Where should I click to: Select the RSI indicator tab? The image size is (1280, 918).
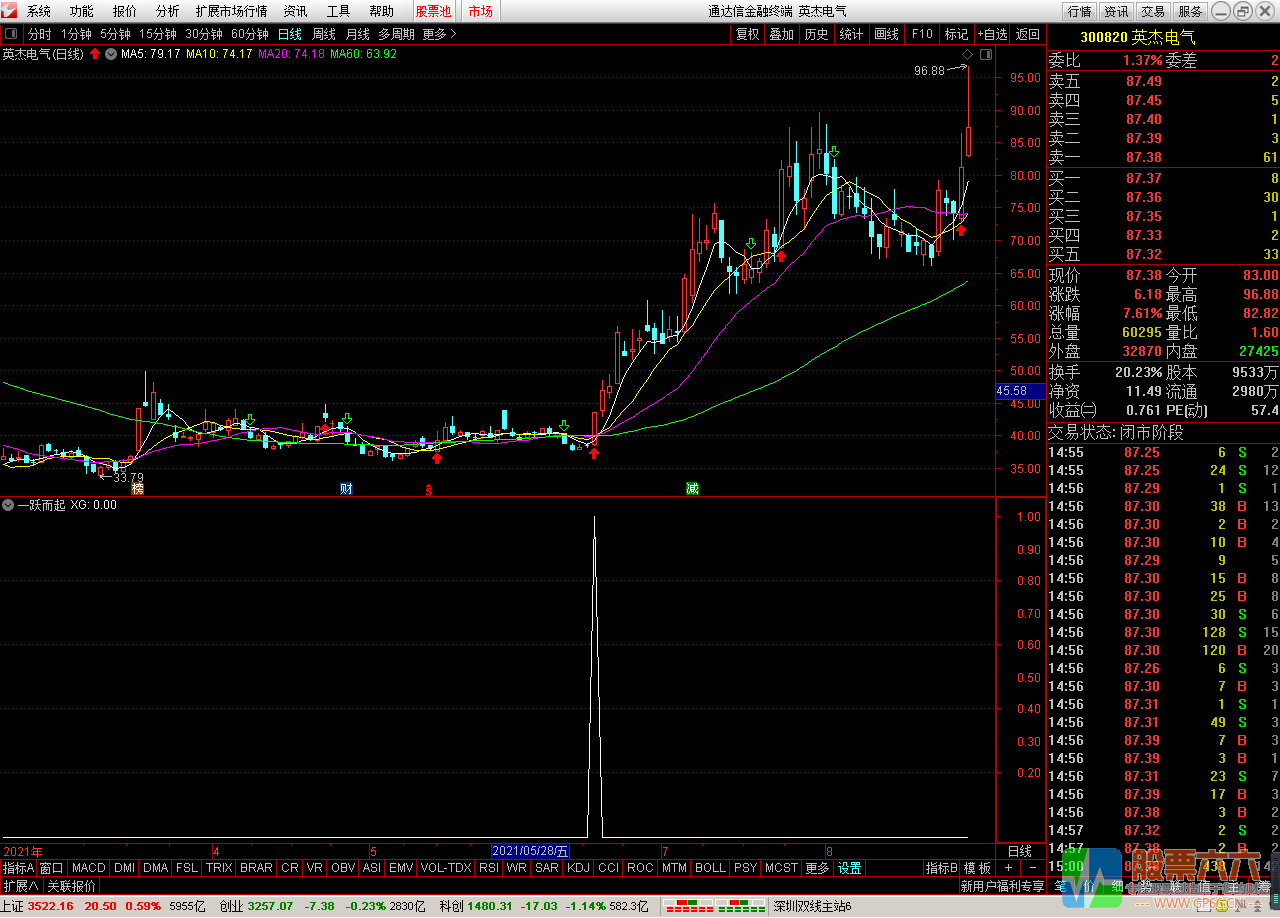point(489,868)
